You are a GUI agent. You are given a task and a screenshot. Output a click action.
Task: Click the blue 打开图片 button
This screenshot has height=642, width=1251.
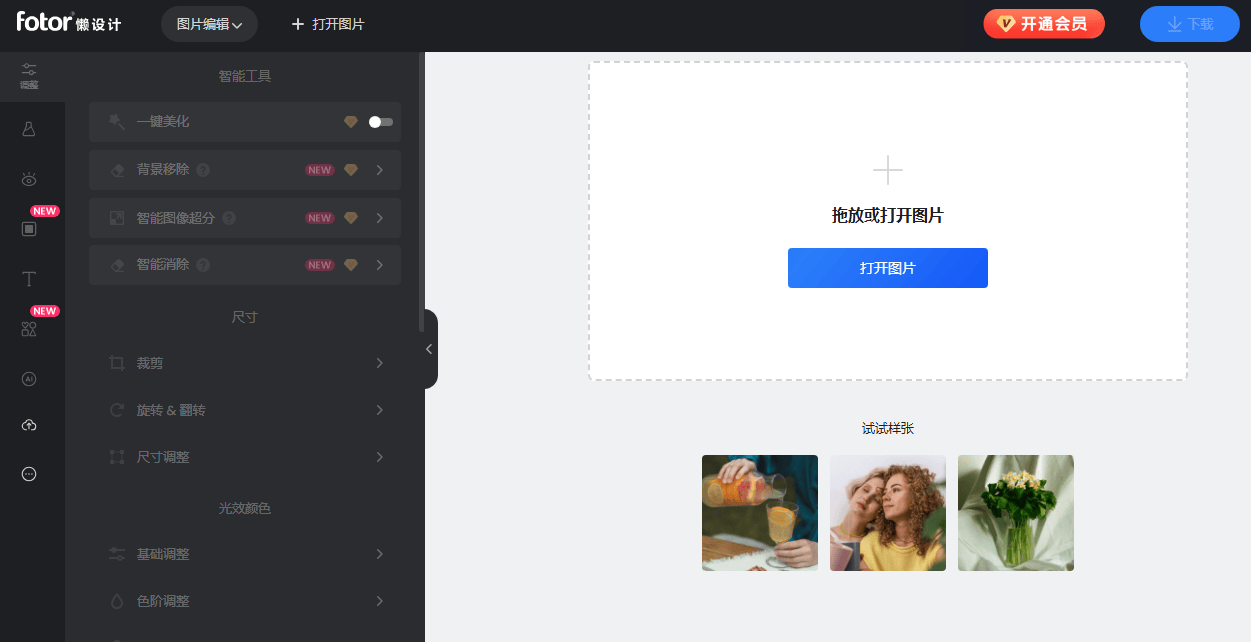click(887, 268)
